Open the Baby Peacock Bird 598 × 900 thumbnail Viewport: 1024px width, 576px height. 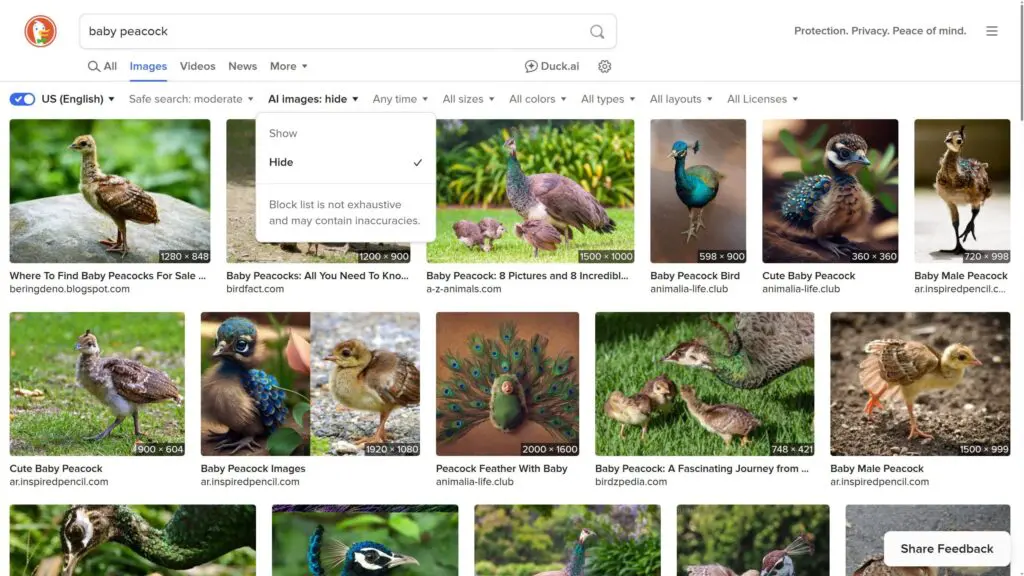click(697, 191)
